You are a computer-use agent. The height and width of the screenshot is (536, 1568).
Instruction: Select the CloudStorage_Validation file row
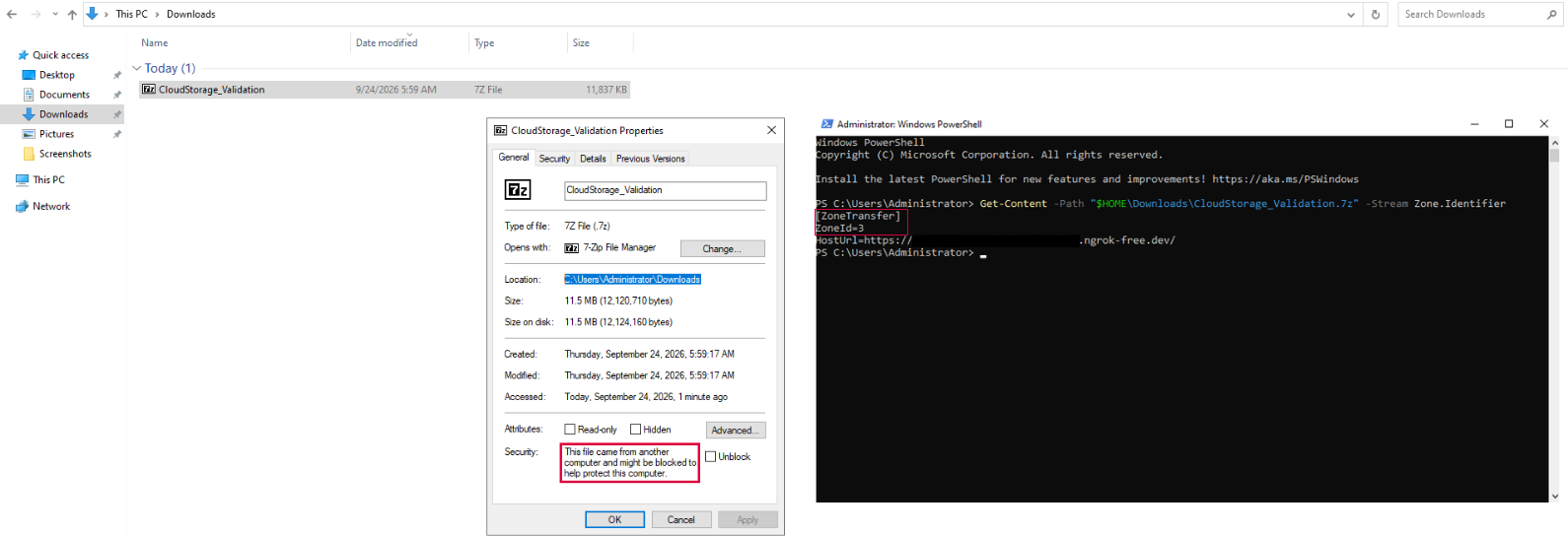[x=384, y=90]
